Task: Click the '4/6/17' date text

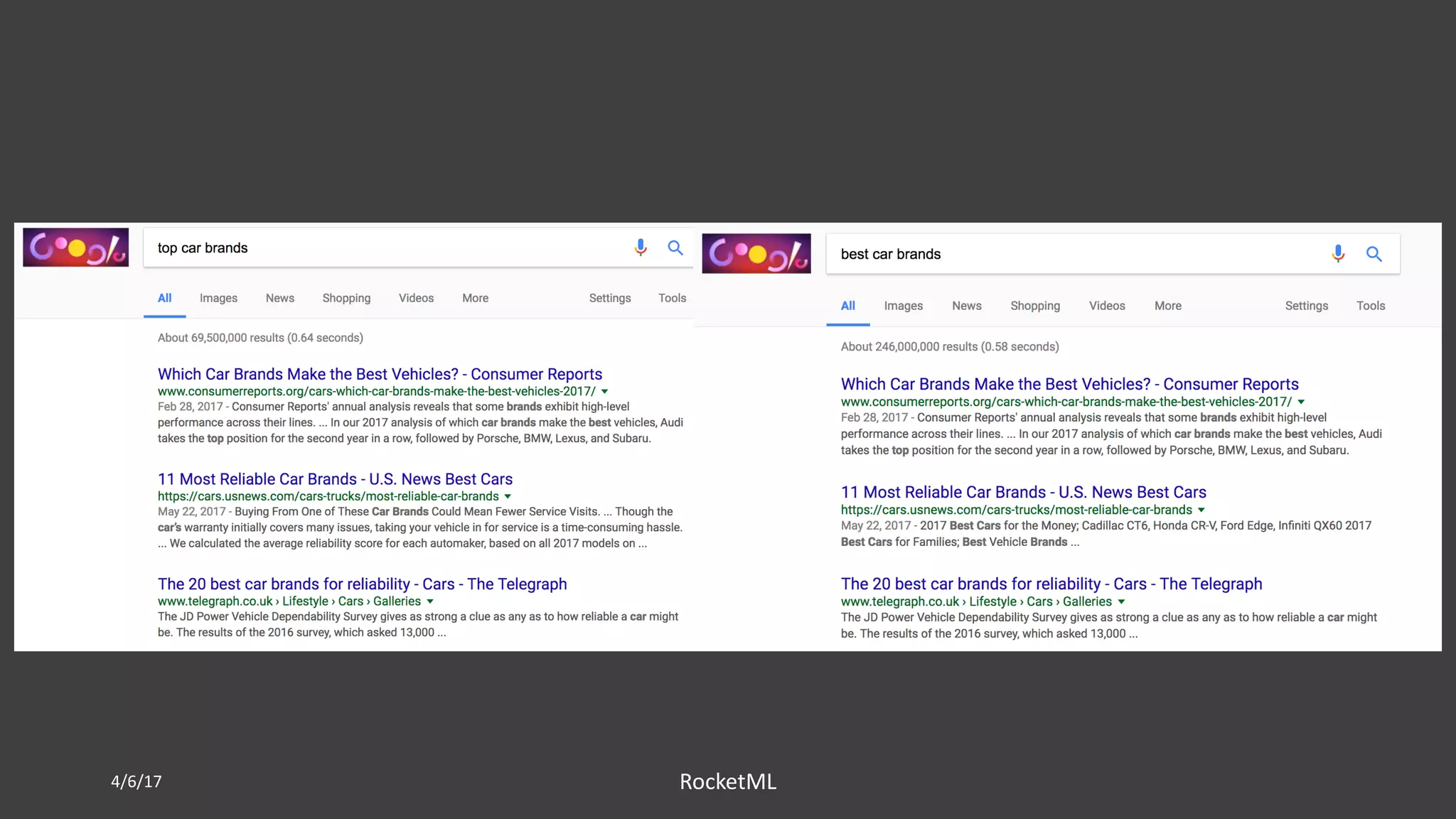Action: pyautogui.click(x=136, y=781)
